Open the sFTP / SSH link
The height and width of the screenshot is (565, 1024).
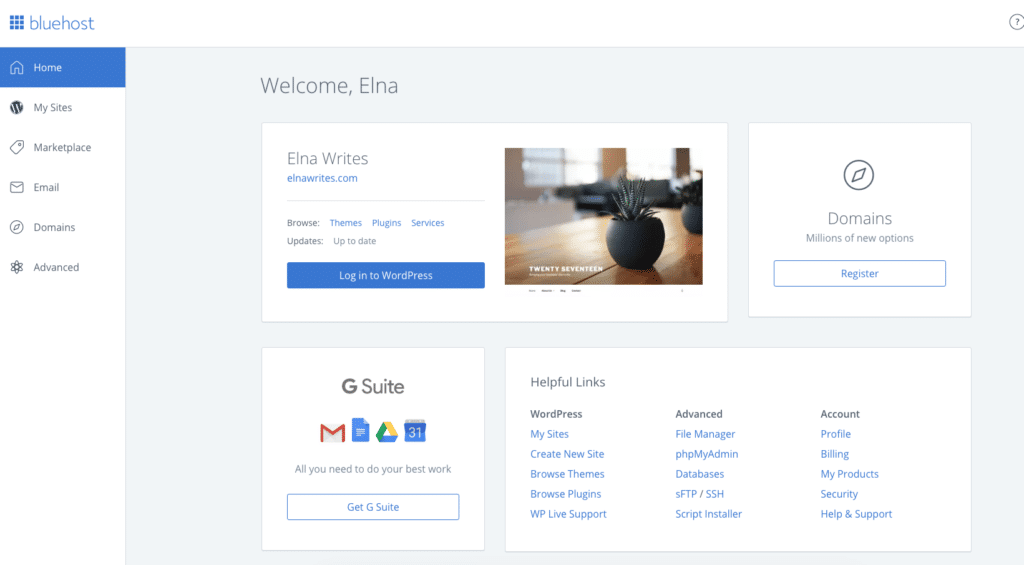[699, 494]
